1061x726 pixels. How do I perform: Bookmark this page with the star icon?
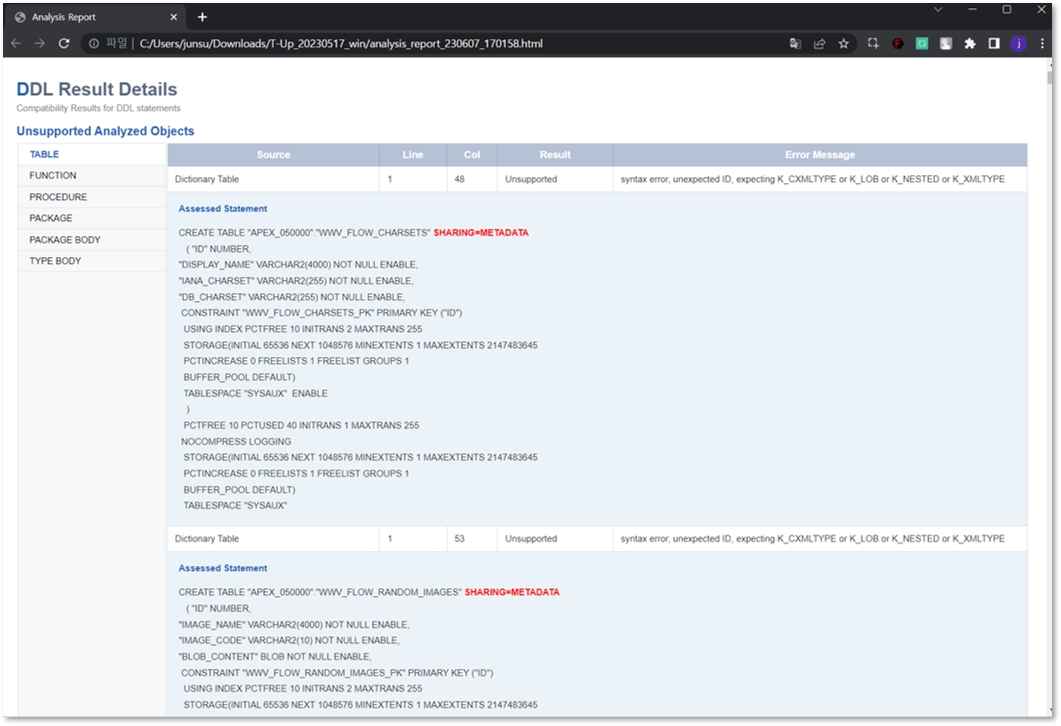pyautogui.click(x=843, y=44)
